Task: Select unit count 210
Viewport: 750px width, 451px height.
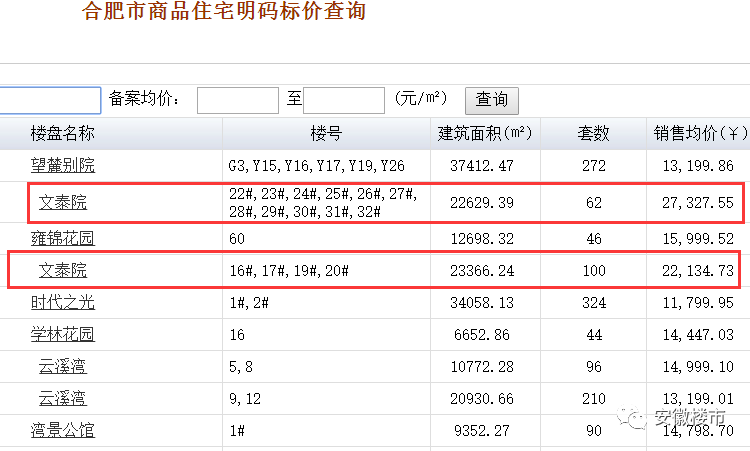Action: click(594, 399)
